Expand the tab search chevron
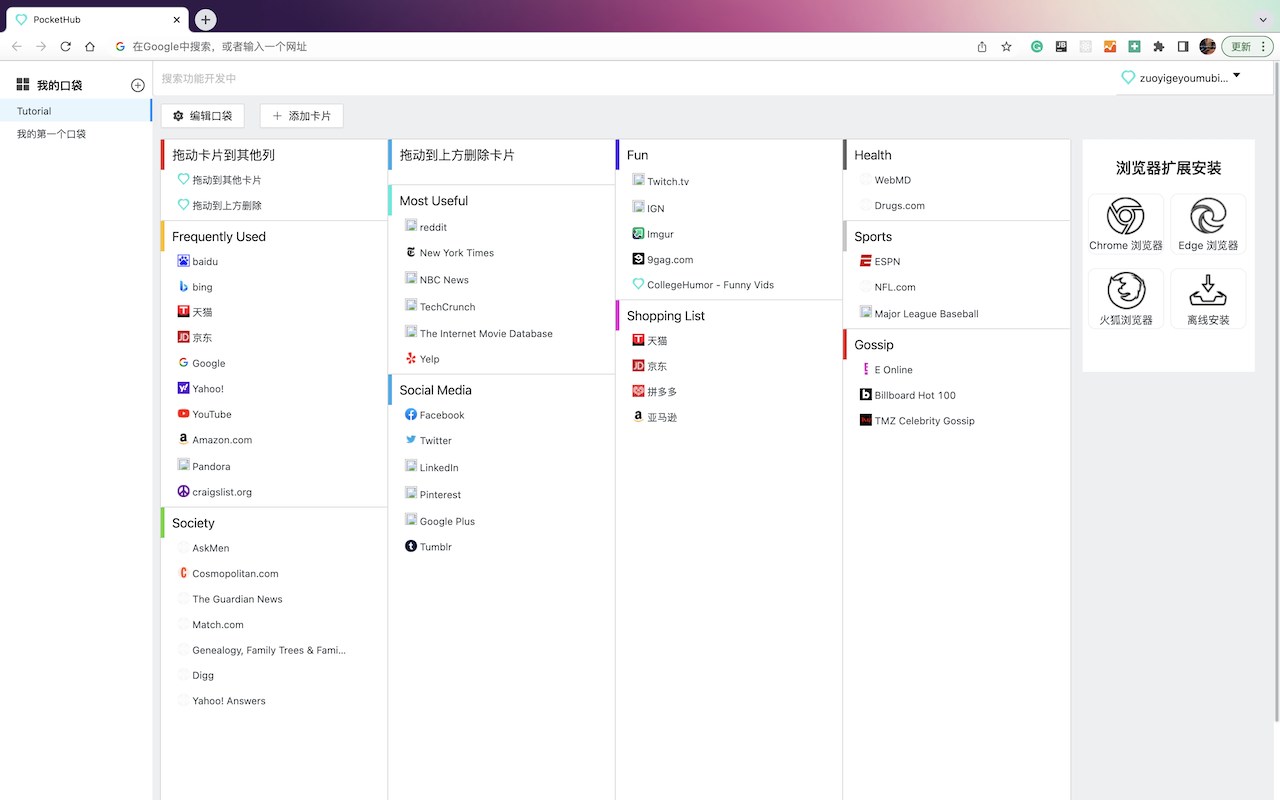1280x800 pixels. tap(1263, 19)
